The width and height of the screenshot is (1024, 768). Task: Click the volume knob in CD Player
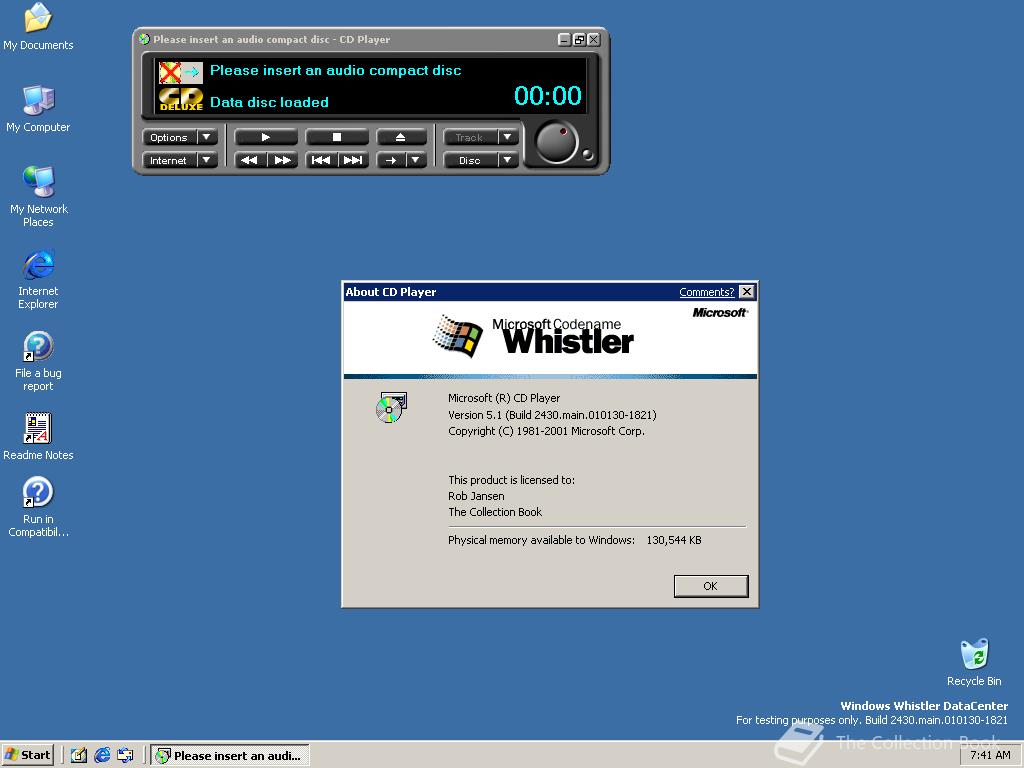556,142
